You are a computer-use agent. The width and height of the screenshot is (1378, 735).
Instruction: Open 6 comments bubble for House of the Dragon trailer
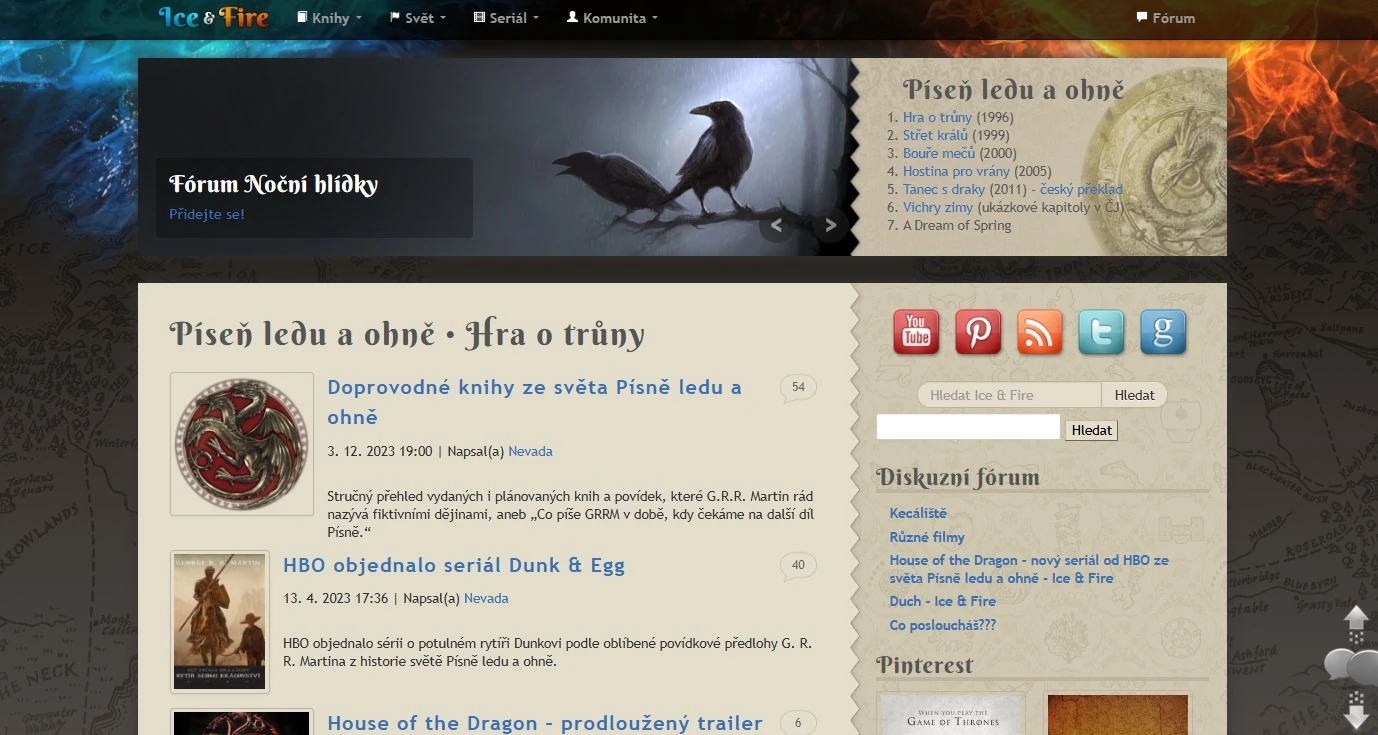click(798, 723)
